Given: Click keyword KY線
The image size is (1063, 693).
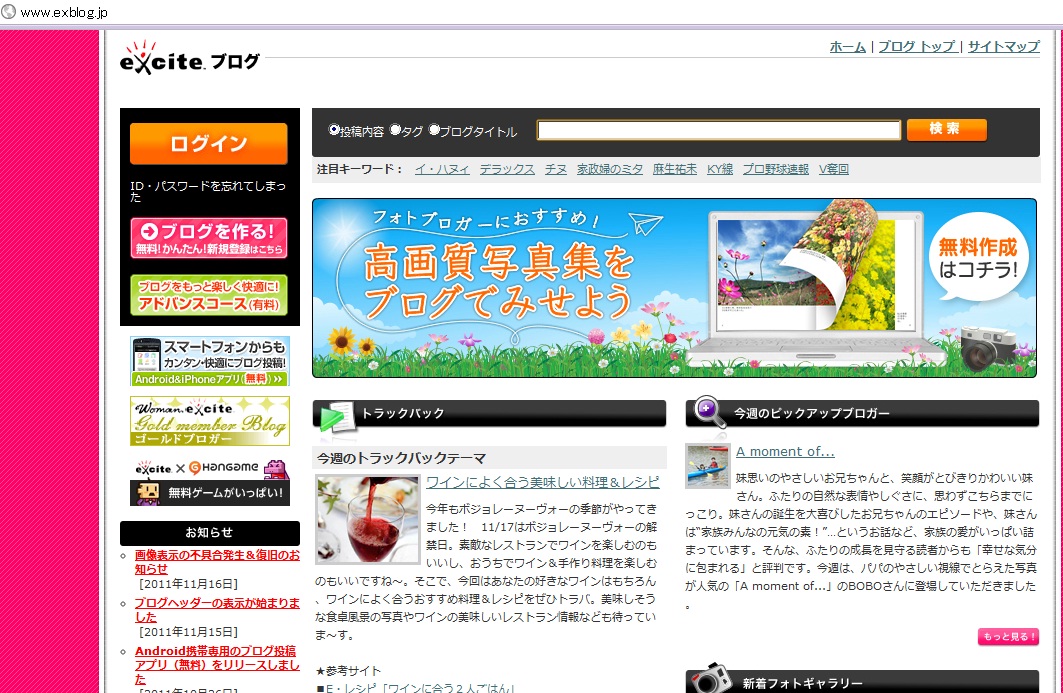Looking at the screenshot, I should [720, 169].
